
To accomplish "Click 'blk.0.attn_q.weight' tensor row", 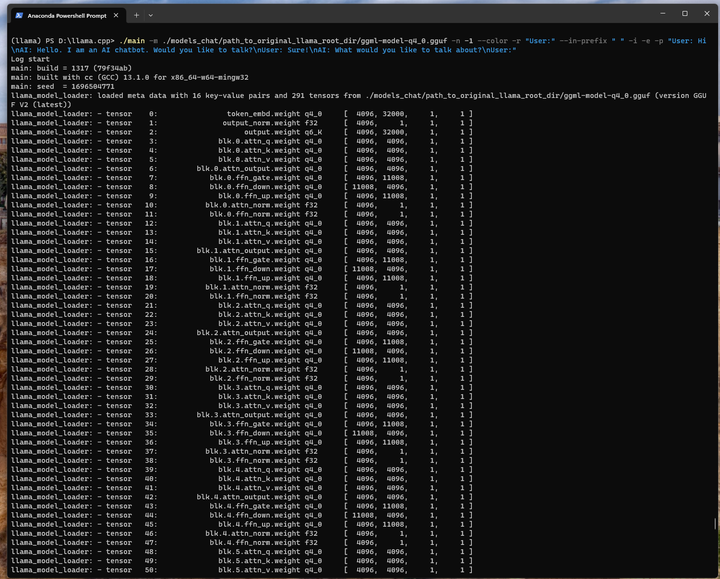I will tap(242, 141).
